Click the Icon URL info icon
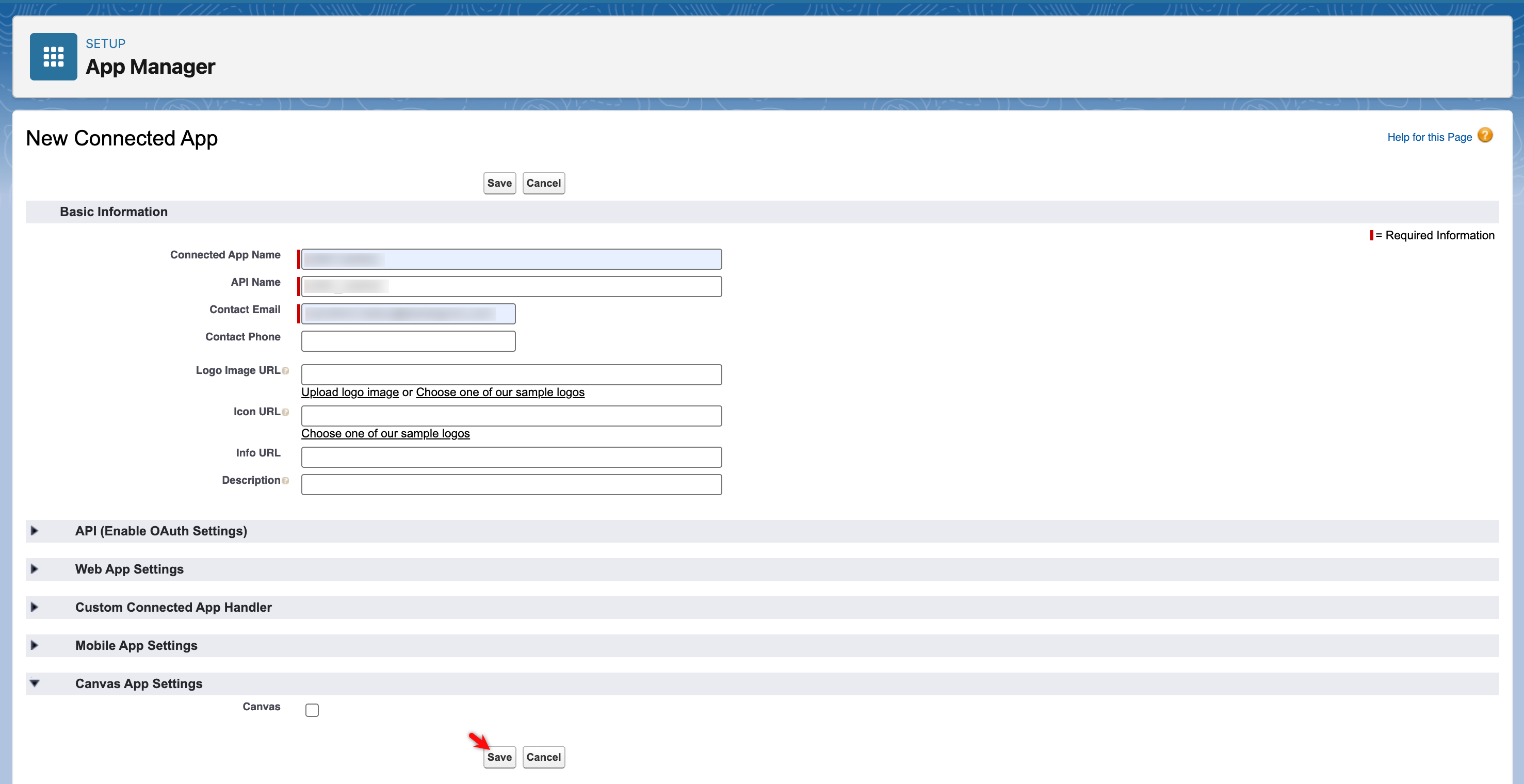The image size is (1524, 784). [285, 413]
